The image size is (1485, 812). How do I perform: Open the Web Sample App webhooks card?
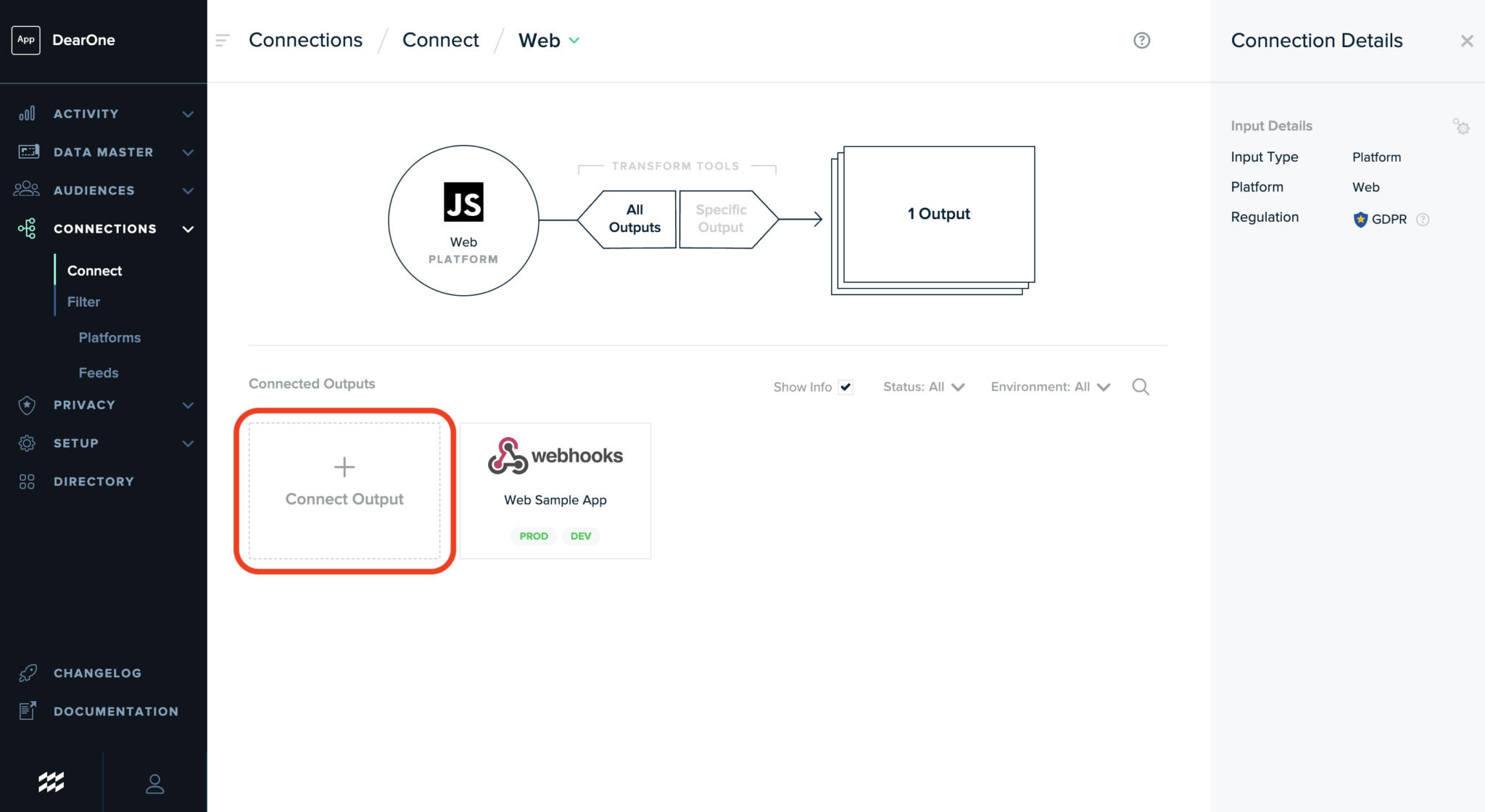[555, 491]
